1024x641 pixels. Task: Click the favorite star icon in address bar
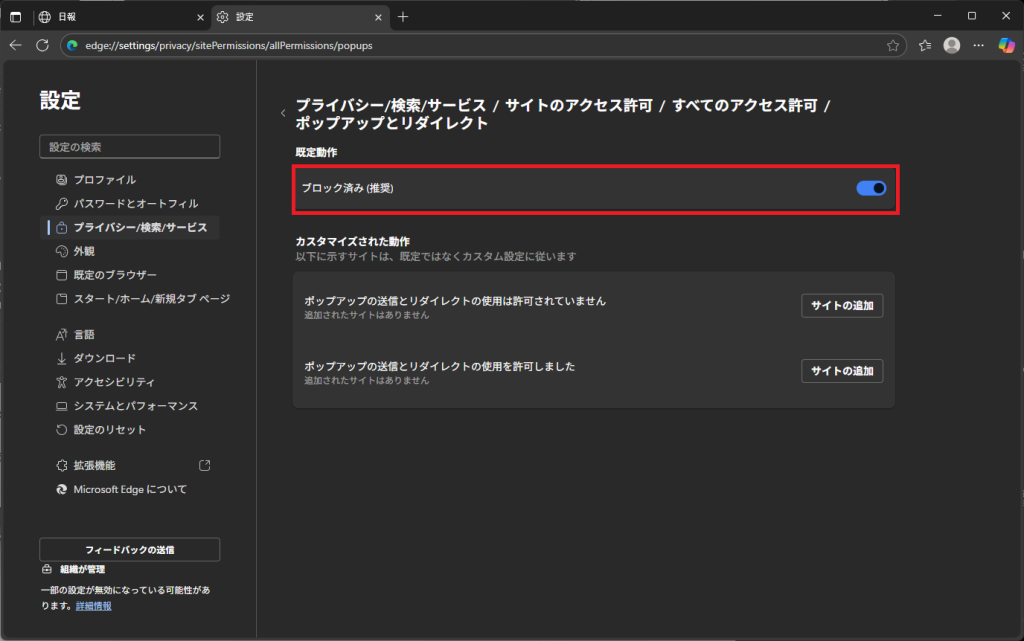pos(892,45)
